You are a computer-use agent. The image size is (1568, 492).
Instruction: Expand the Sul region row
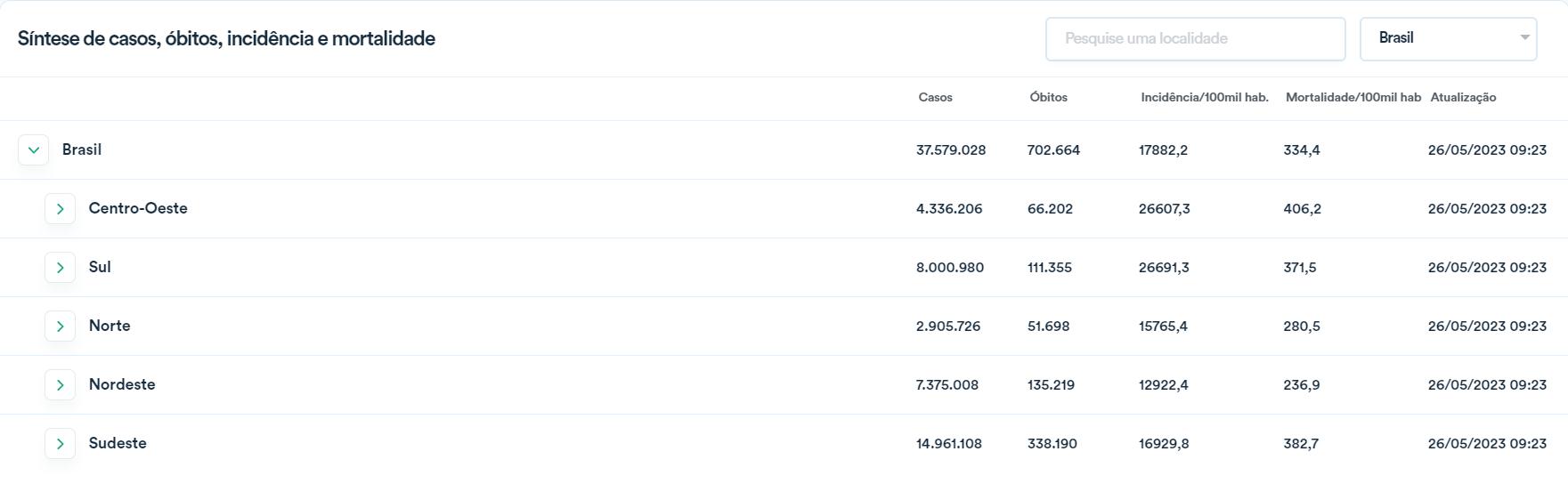(60, 268)
